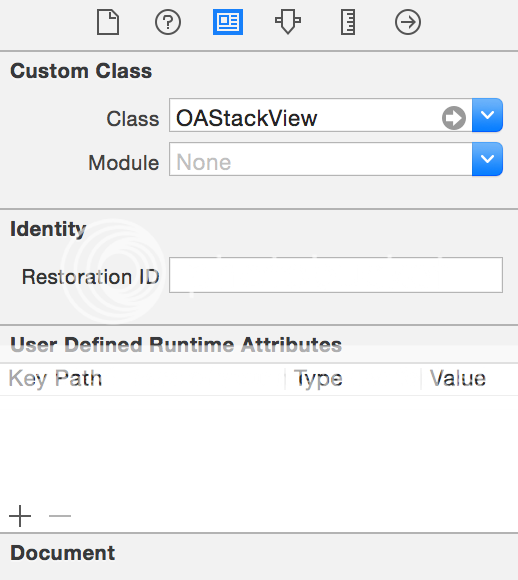518x580 pixels.
Task: Click the Custom Class section header
Action: [81, 71]
